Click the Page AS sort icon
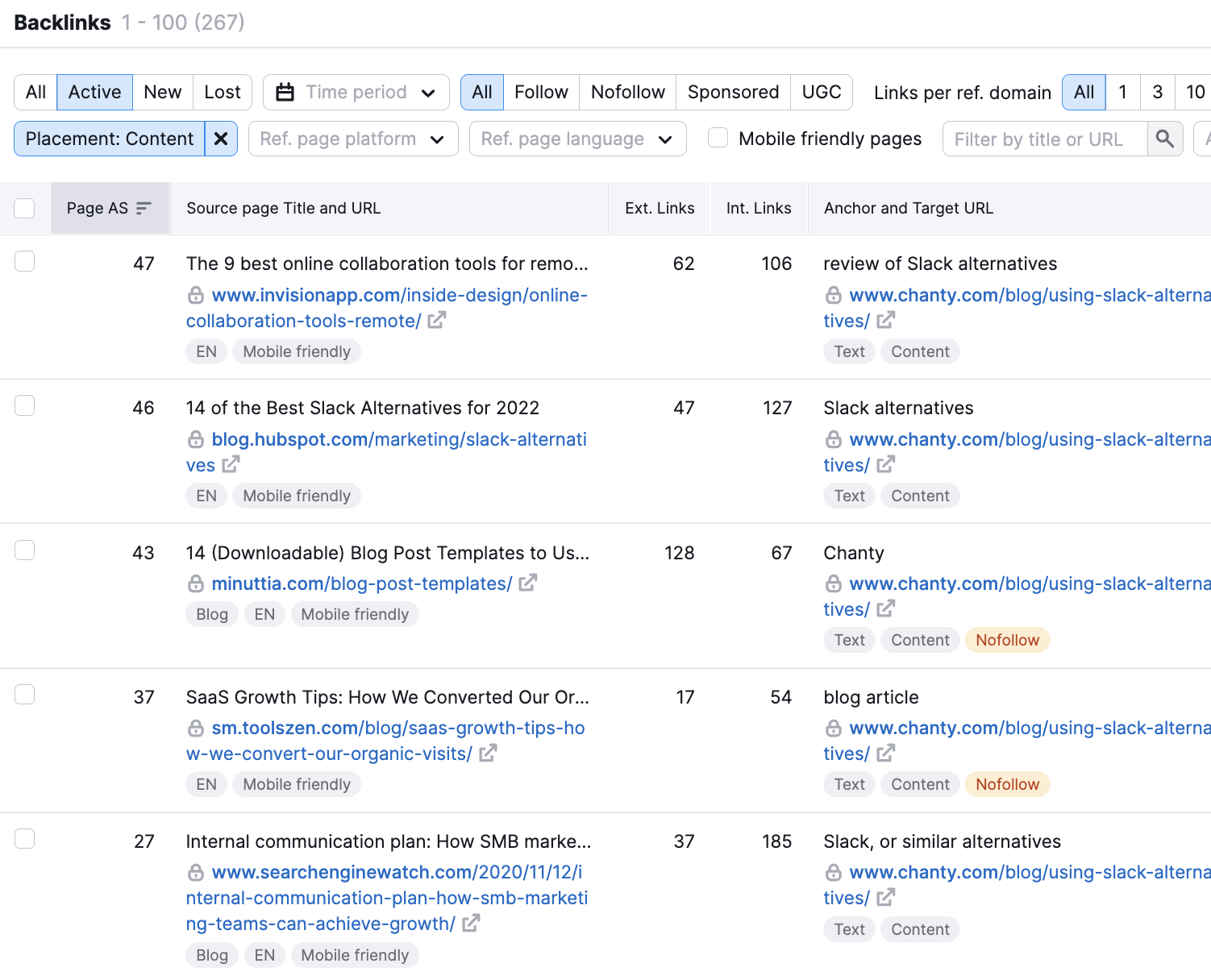 pos(144,208)
